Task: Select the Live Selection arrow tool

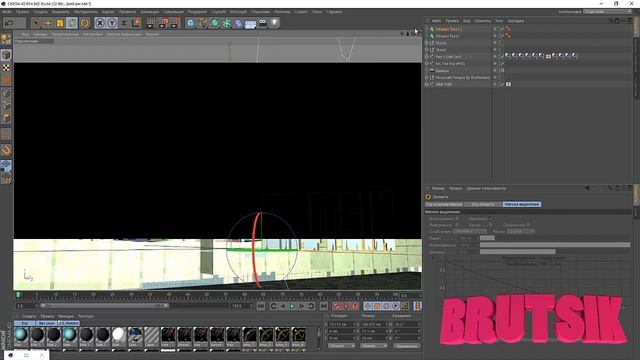Action: pos(36,23)
